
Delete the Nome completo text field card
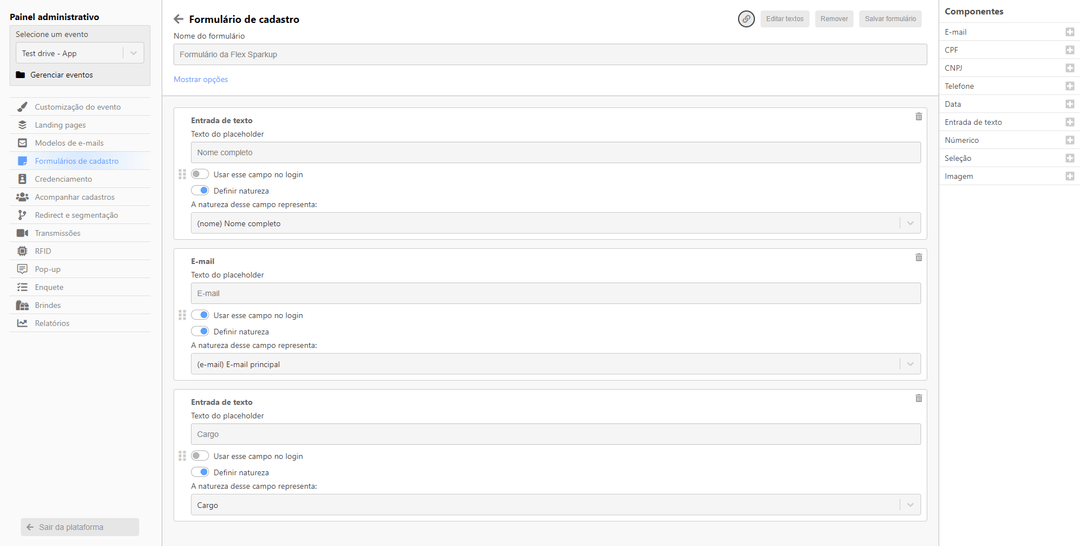click(x=919, y=117)
